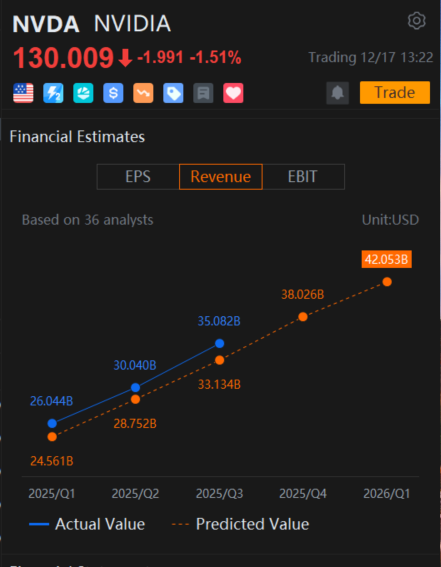Click the 2025/Q1 predicted point 24.561B
441x567 pixels.
tap(52, 437)
